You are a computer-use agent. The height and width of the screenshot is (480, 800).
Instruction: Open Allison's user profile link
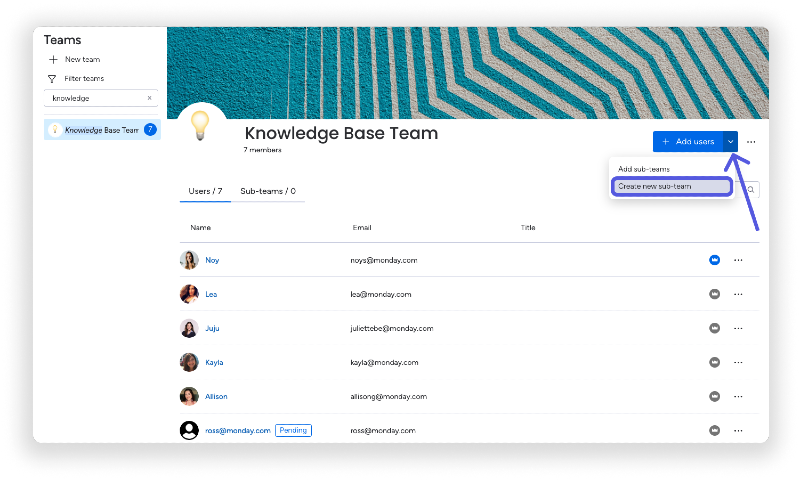[x=216, y=397]
